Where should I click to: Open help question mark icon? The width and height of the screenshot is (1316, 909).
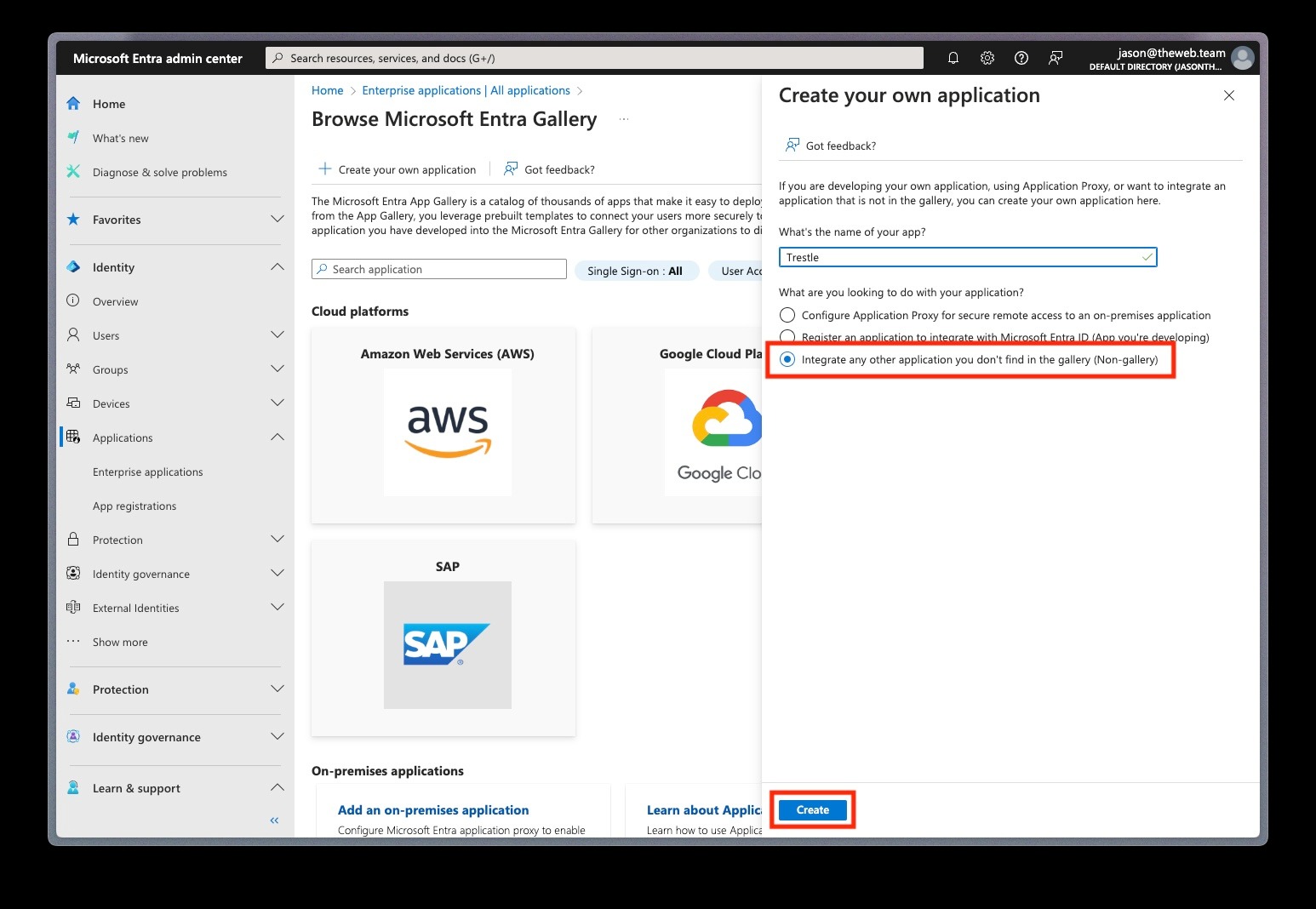pos(1021,58)
